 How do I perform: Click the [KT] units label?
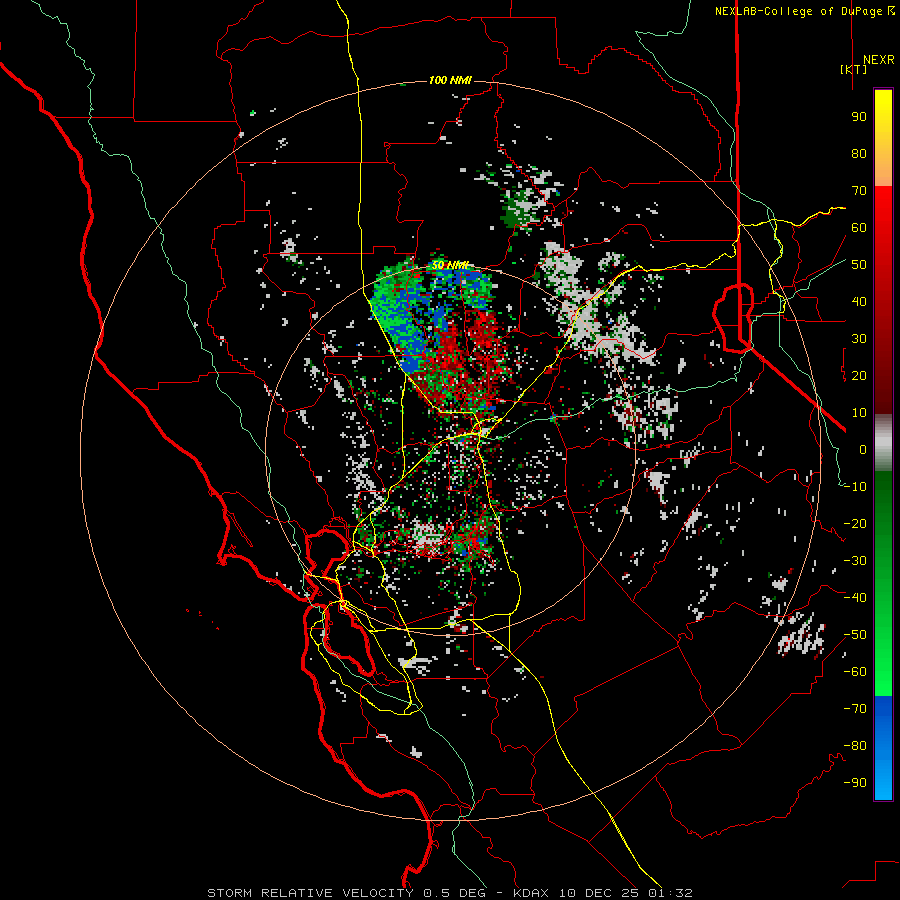854,69
